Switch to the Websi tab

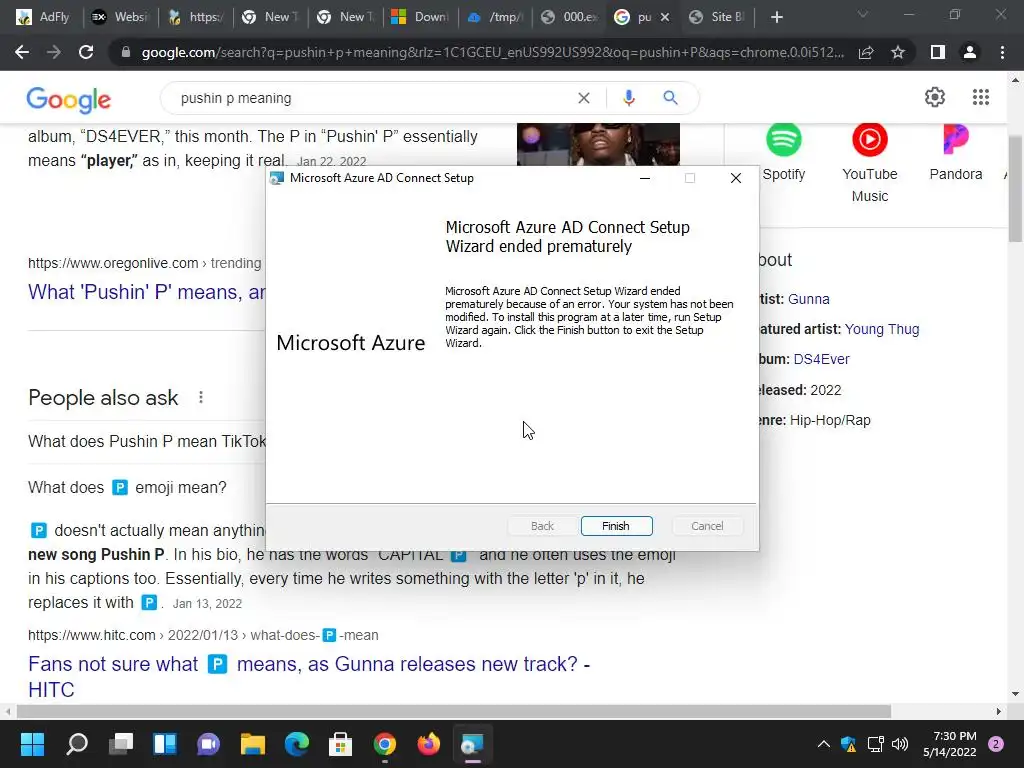pos(120,17)
